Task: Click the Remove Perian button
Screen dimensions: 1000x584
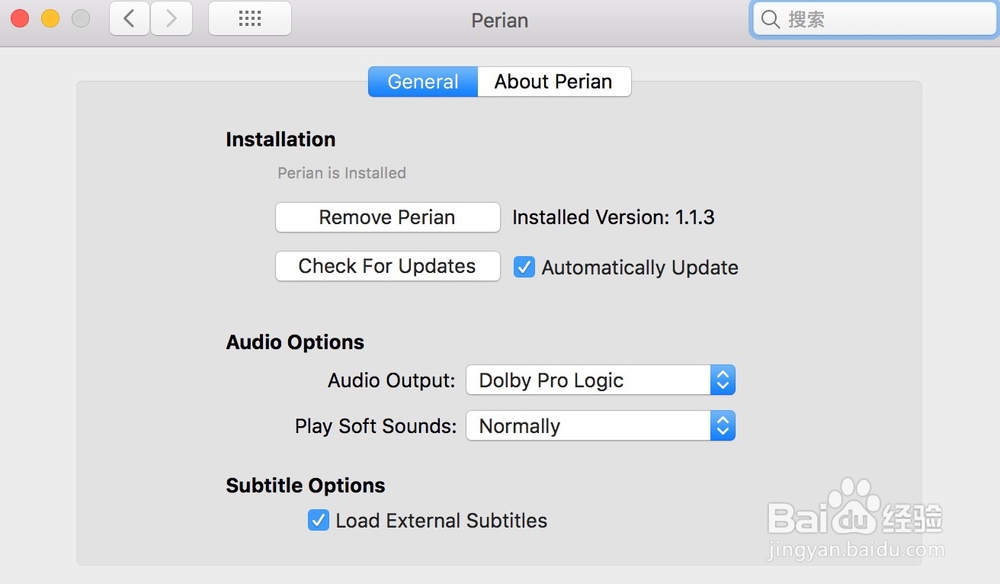Action: pyautogui.click(x=388, y=217)
